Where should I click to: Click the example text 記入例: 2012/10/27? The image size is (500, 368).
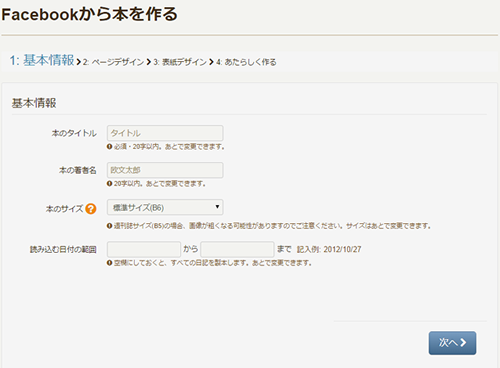pos(329,249)
